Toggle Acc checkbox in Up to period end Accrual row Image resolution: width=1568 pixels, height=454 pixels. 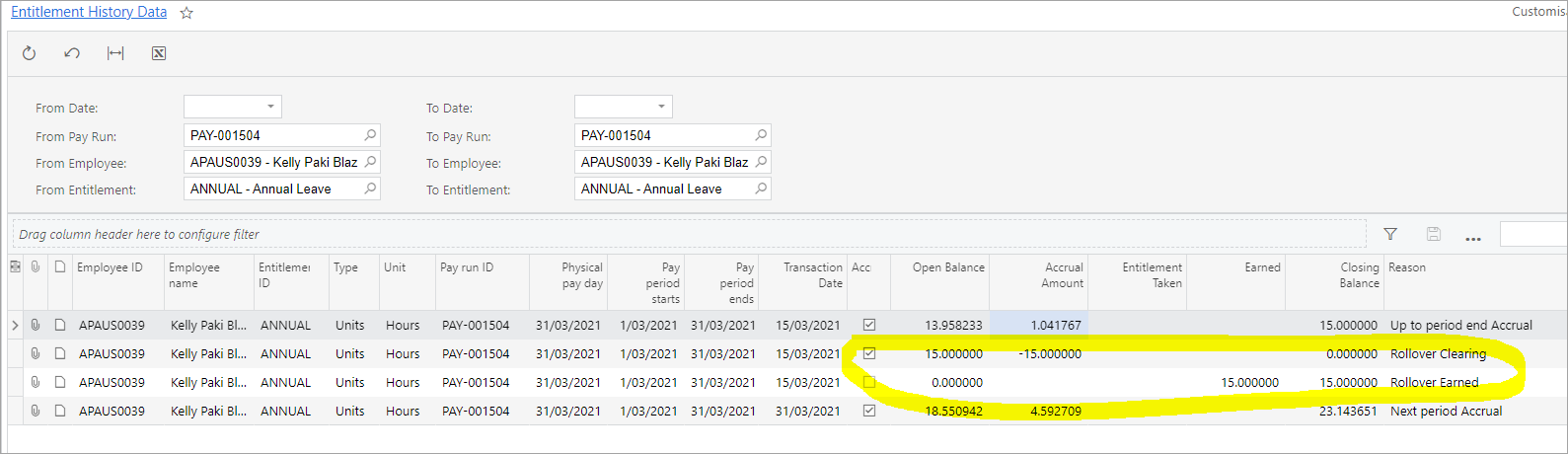(869, 325)
